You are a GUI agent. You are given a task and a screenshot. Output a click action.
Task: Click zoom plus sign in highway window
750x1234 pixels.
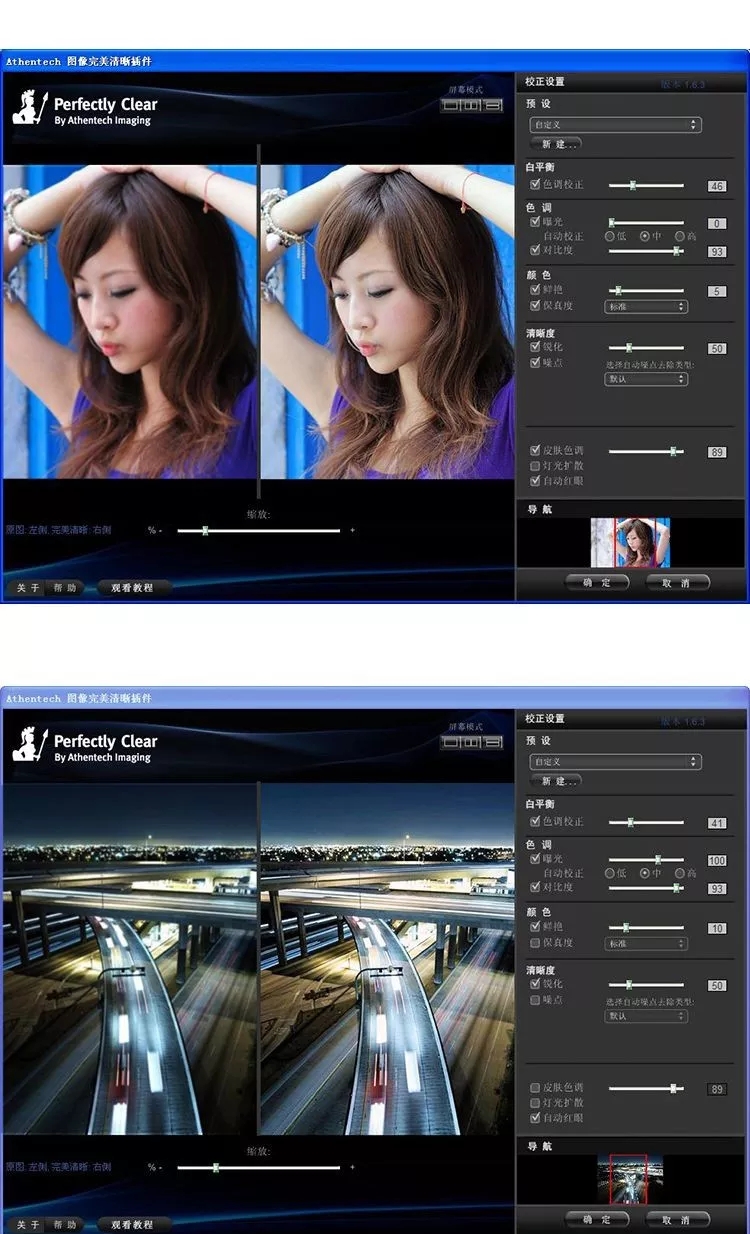[352, 1167]
